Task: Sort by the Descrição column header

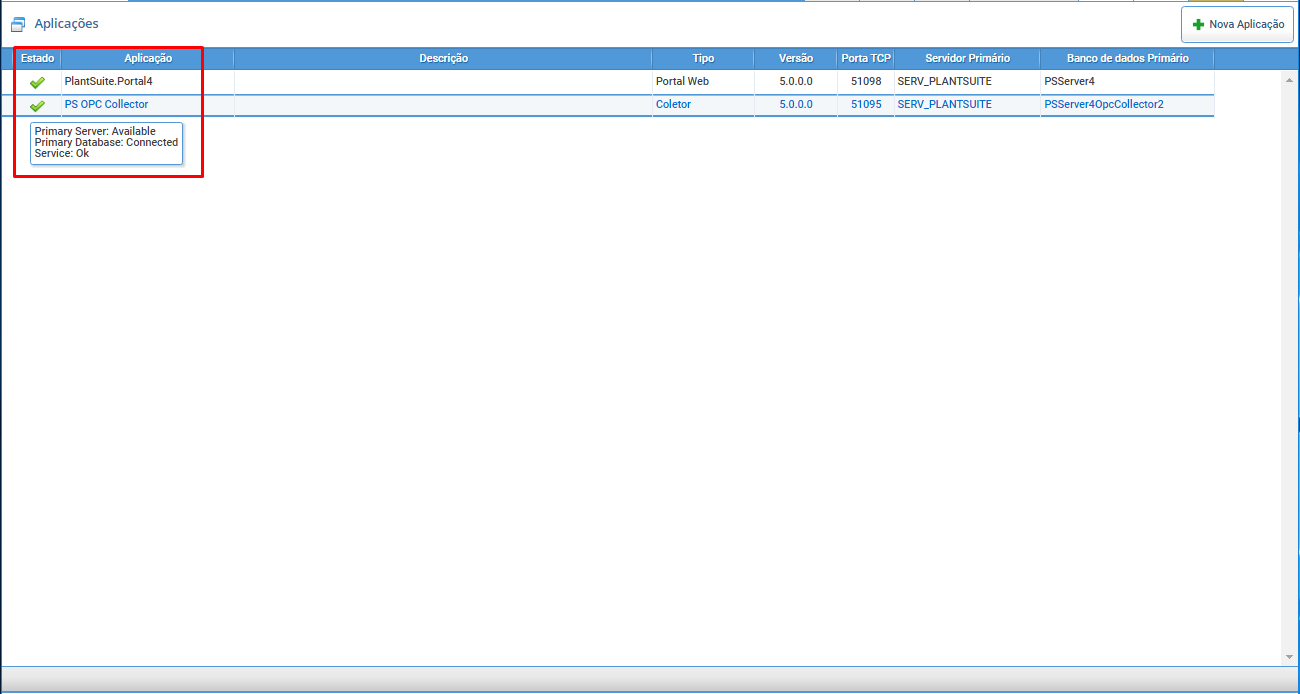Action: coord(443,58)
